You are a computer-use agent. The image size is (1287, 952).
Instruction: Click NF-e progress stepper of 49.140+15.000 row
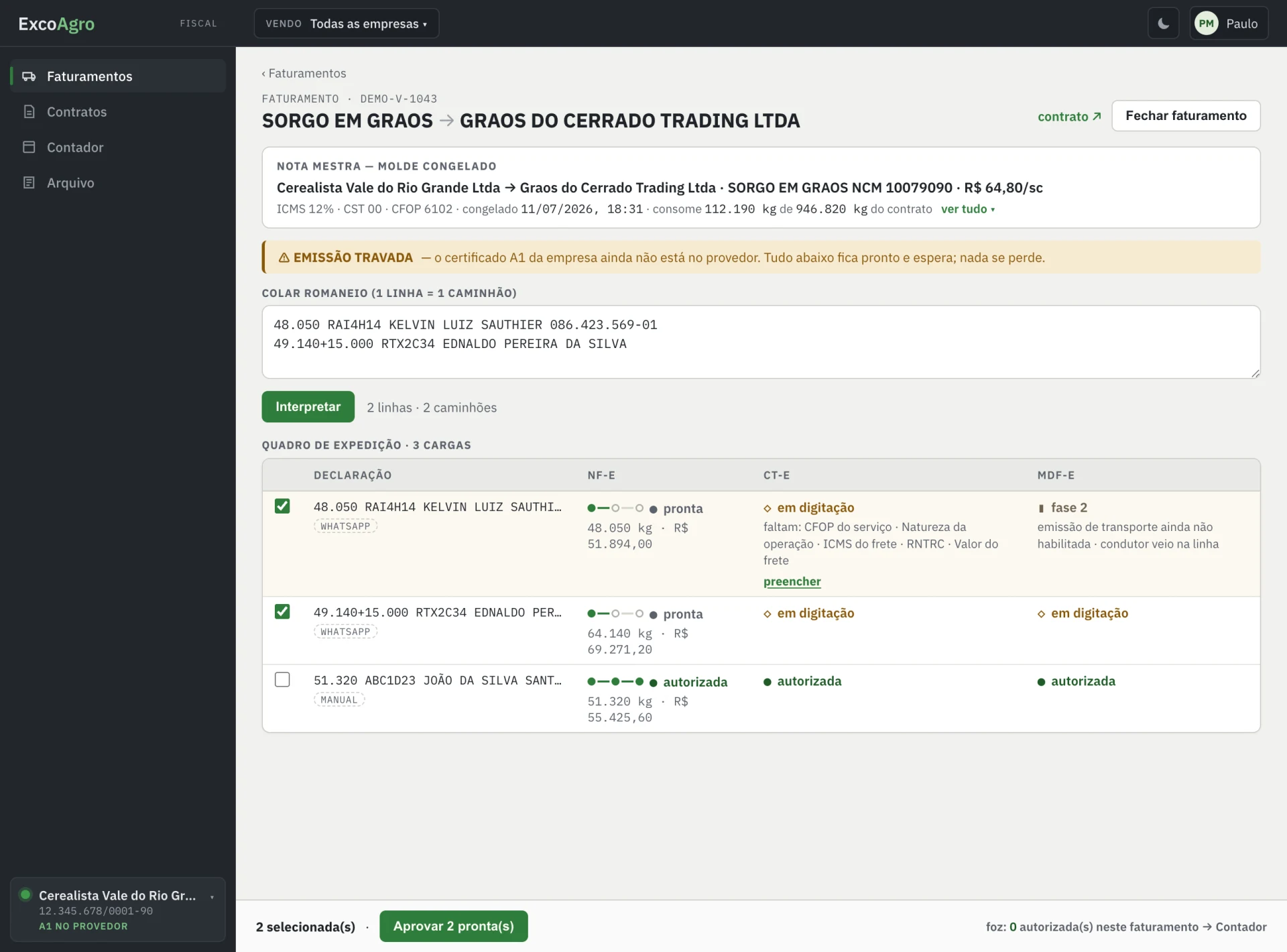[x=615, y=614]
